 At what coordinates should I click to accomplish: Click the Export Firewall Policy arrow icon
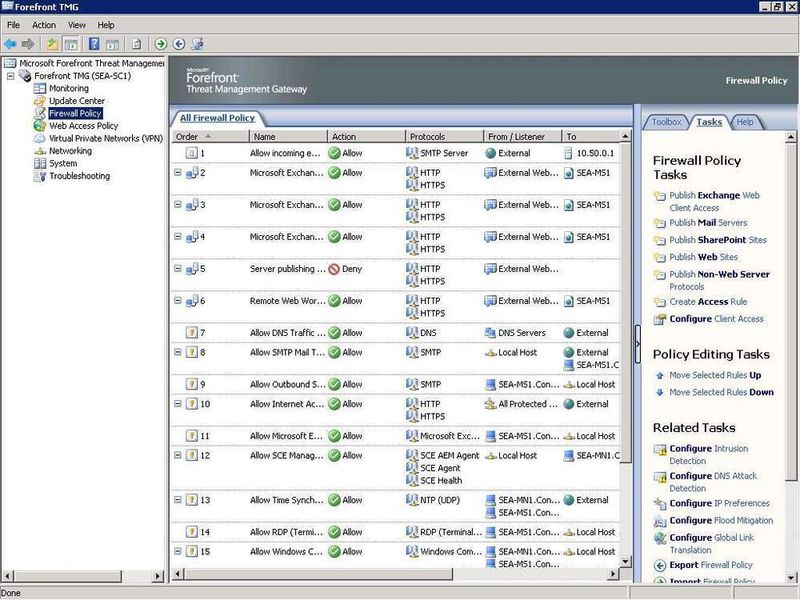660,565
